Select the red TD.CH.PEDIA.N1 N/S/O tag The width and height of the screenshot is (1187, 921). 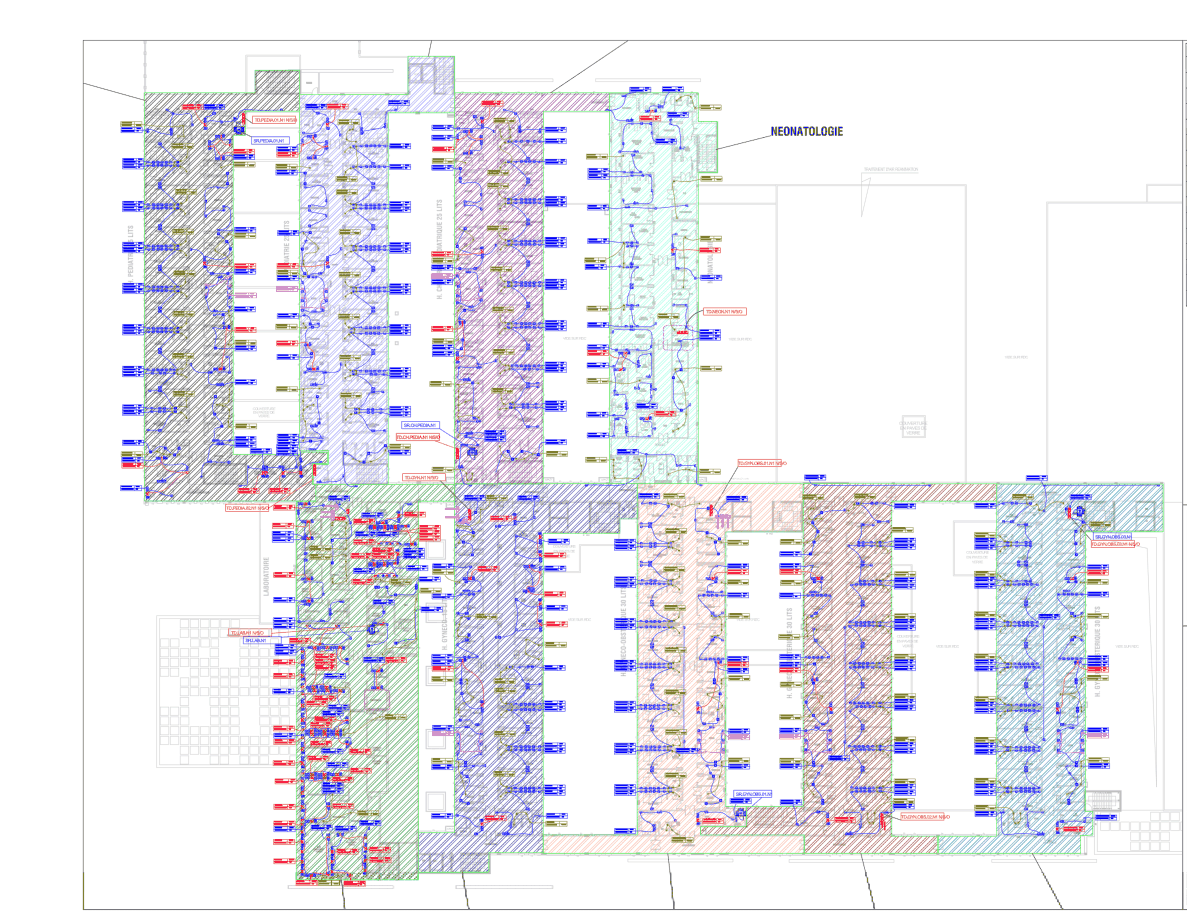coord(419,437)
